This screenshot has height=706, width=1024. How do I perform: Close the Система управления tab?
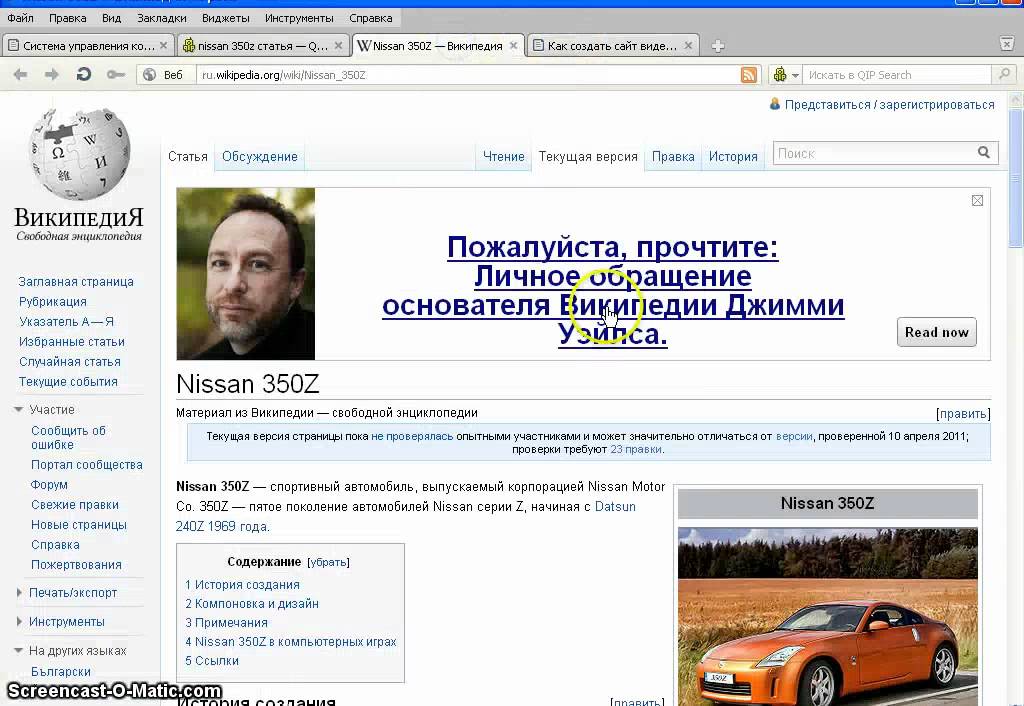163,45
